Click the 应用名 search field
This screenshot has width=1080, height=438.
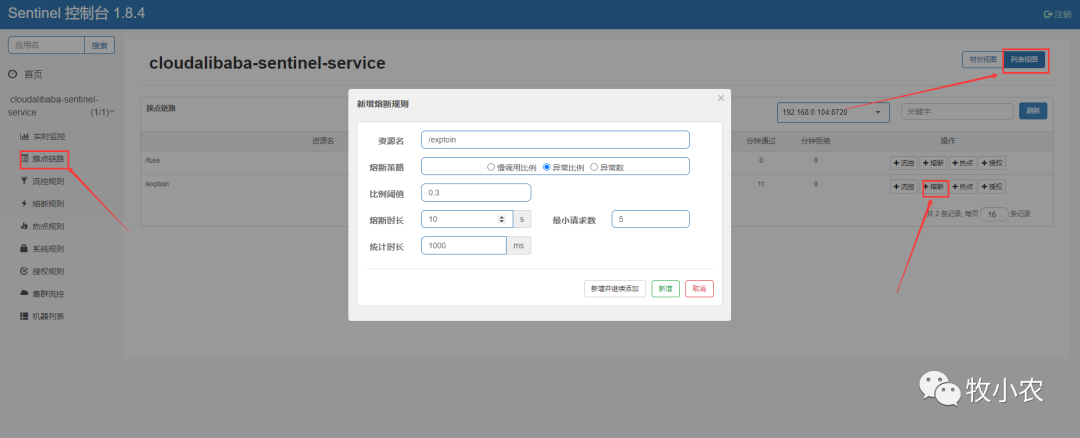(46, 45)
